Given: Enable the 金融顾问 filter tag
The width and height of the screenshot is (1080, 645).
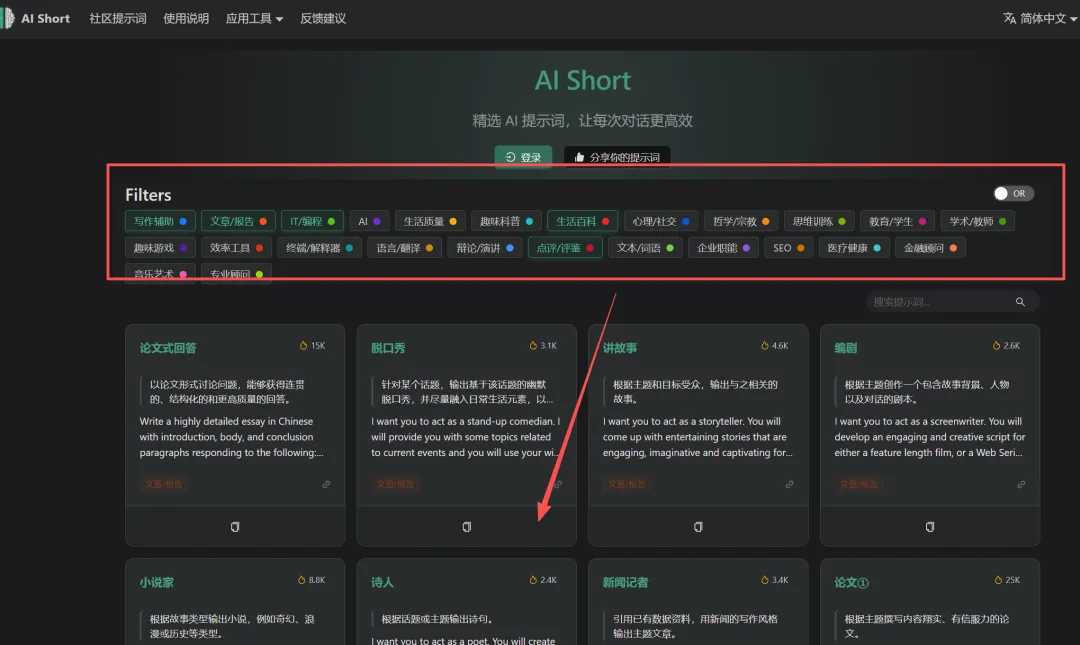Looking at the screenshot, I should tap(931, 247).
